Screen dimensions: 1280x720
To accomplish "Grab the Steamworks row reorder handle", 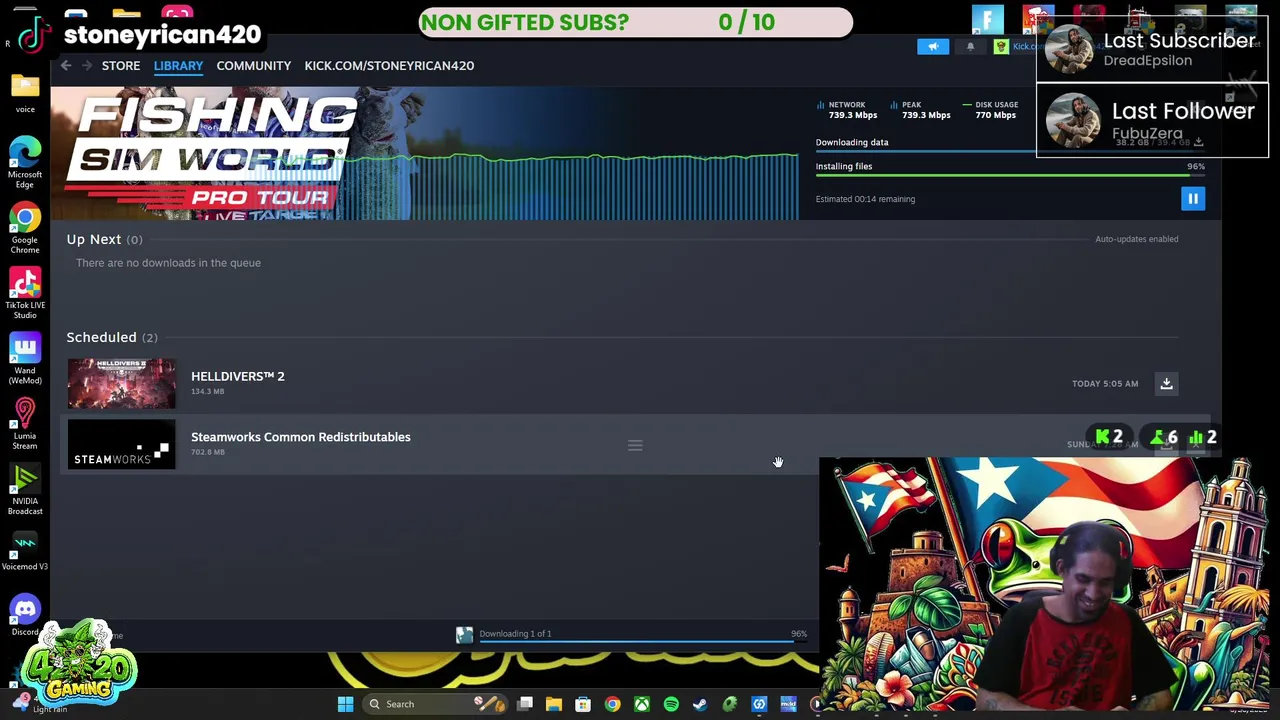I will [635, 446].
